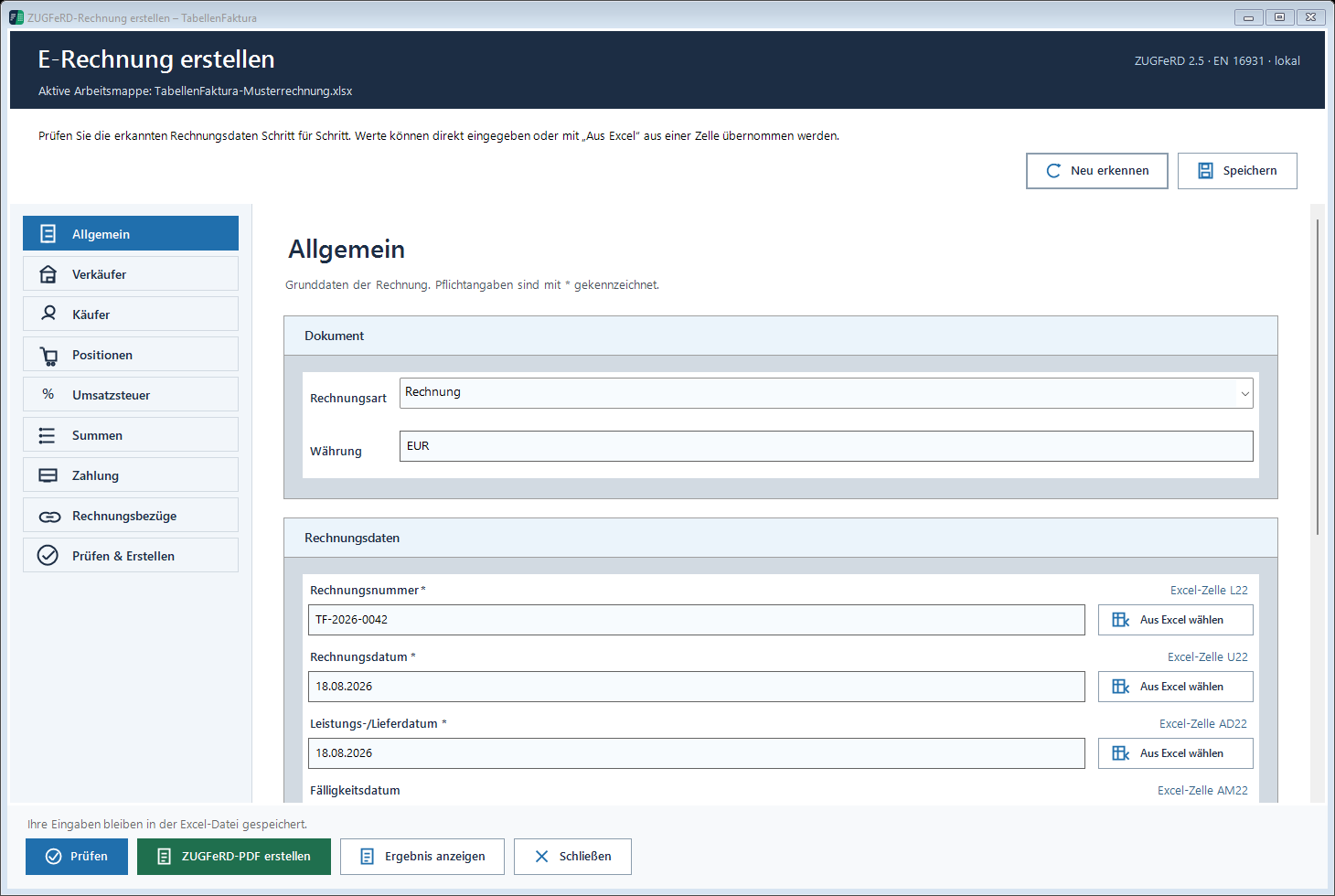Click the Excel icon beside Leistungs-/Lieferdatum field
The width and height of the screenshot is (1335, 896).
pos(1121,753)
